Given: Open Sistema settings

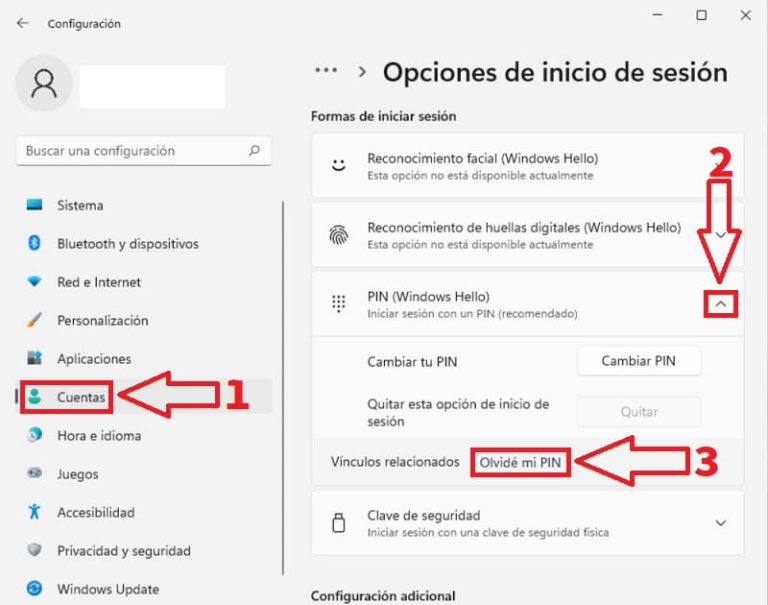Looking at the screenshot, I should coord(80,205).
